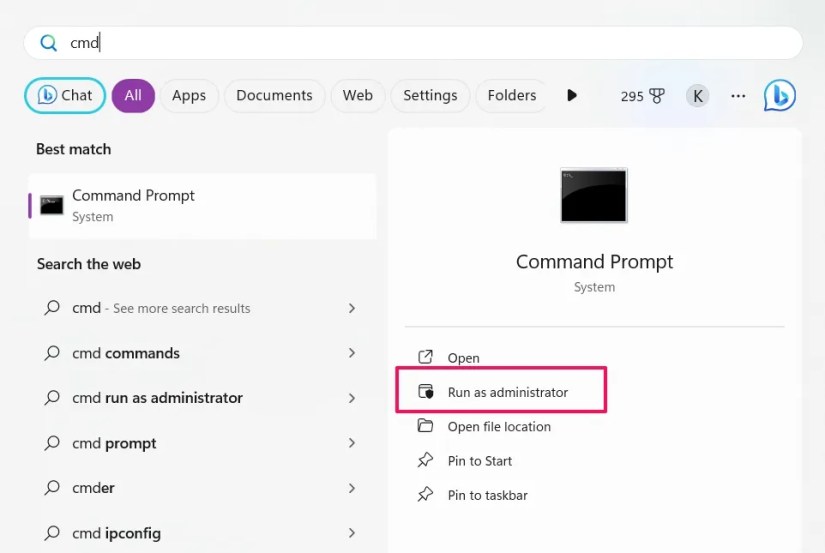Click the rewards trophy icon showing 295

point(657,96)
